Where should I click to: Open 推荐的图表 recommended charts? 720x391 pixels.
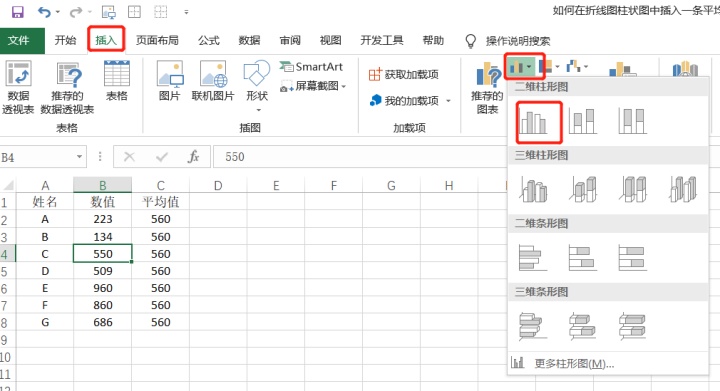(x=487, y=87)
